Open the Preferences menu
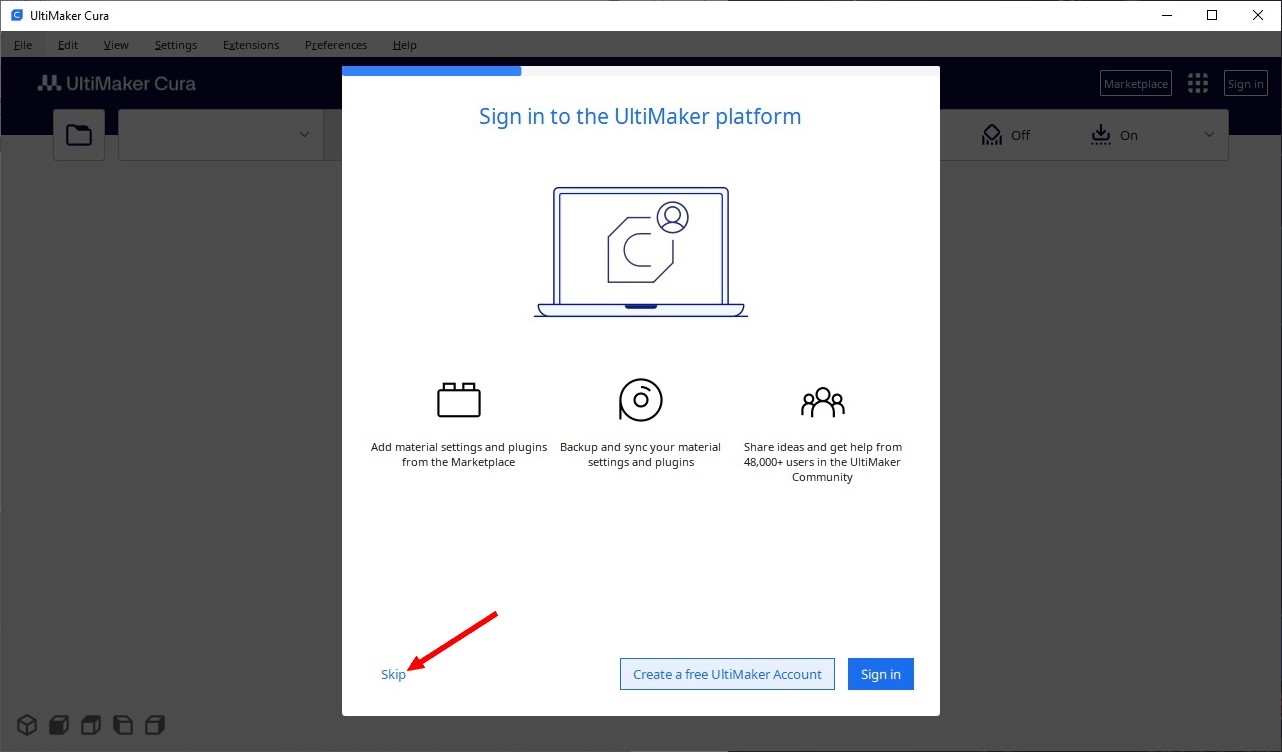This screenshot has height=752, width=1282. pyautogui.click(x=336, y=45)
